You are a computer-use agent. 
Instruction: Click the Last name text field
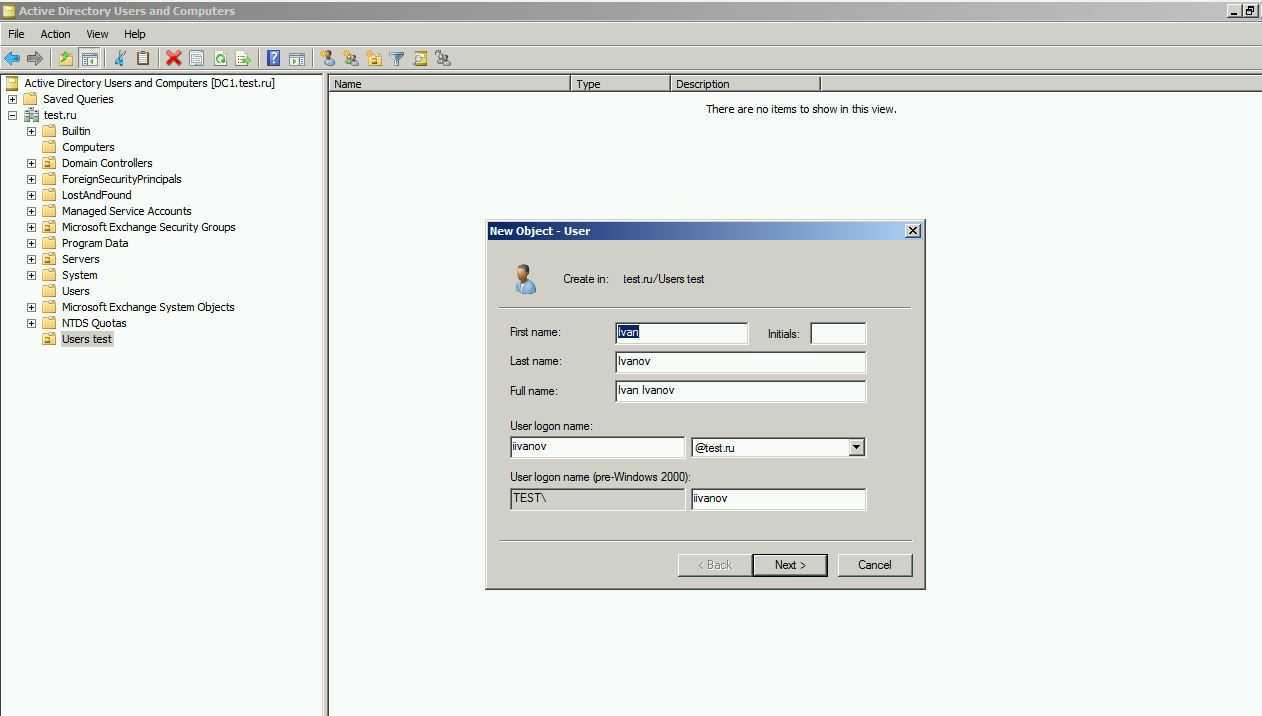(740, 362)
